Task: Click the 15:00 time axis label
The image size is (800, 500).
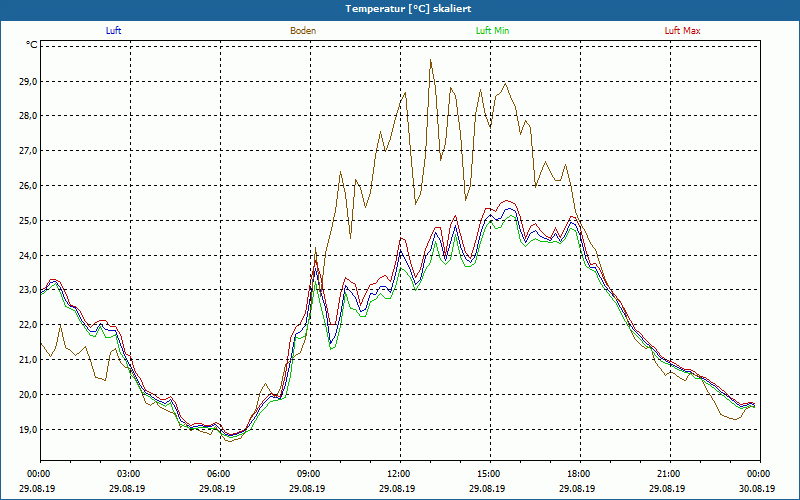Action: 491,474
